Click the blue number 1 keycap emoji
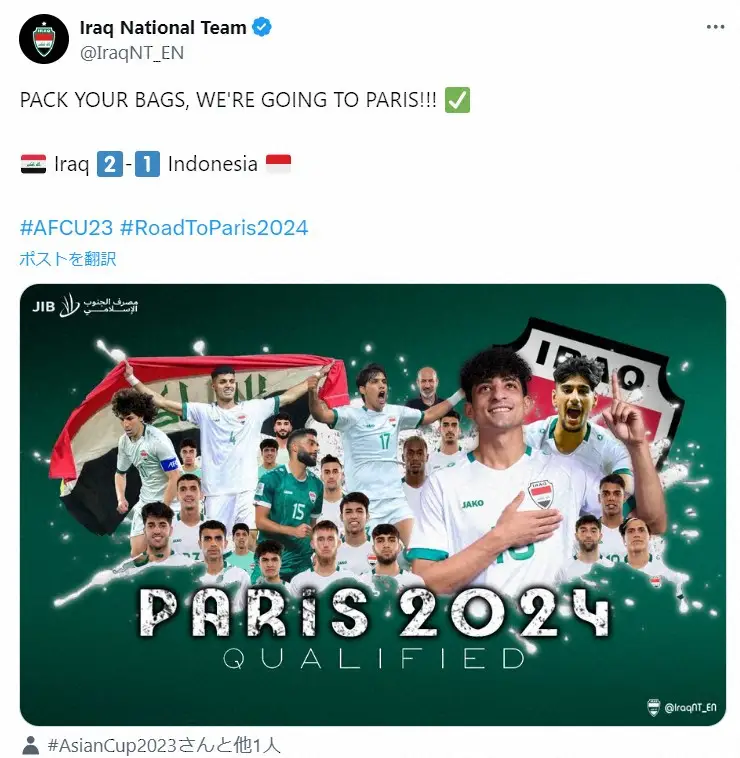 click(x=147, y=164)
